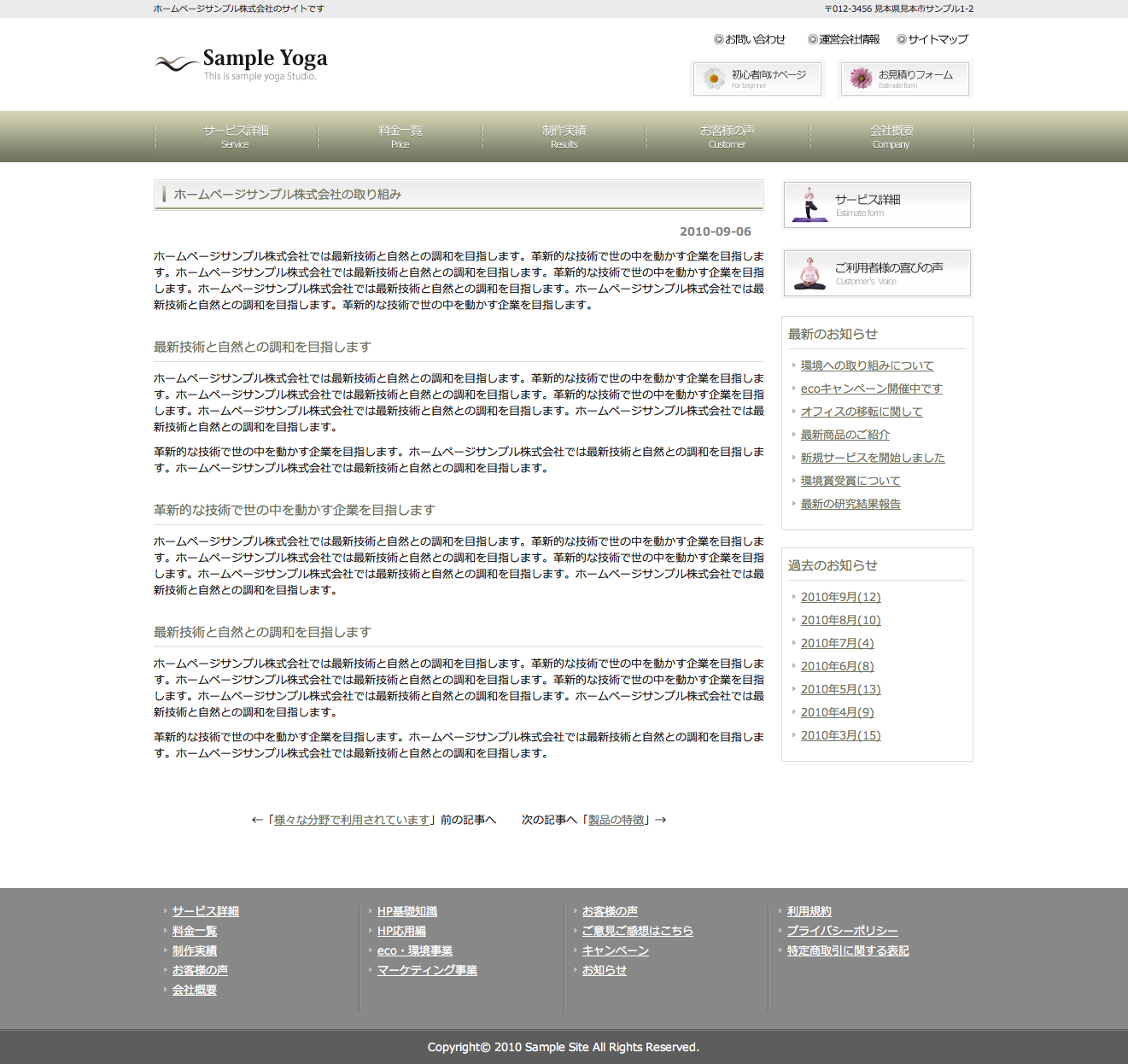Open the サイトマップ header link
Screen dimensions: 1128x1064
click(x=938, y=39)
